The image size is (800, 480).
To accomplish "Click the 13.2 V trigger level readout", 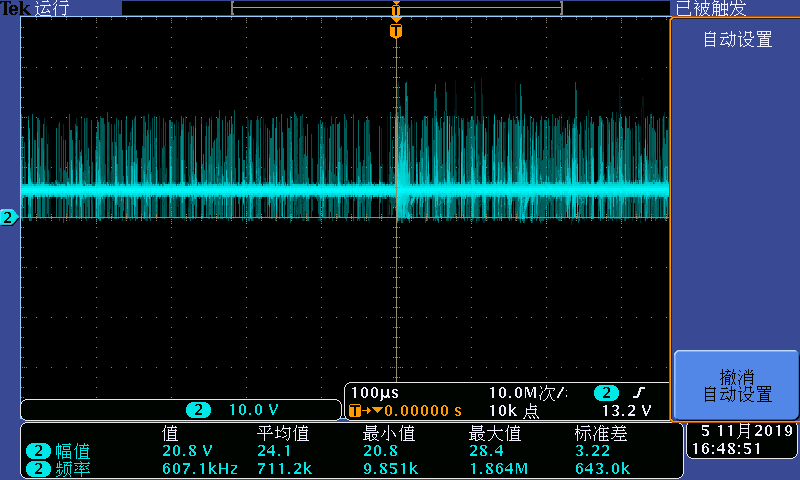I will 627,411.
